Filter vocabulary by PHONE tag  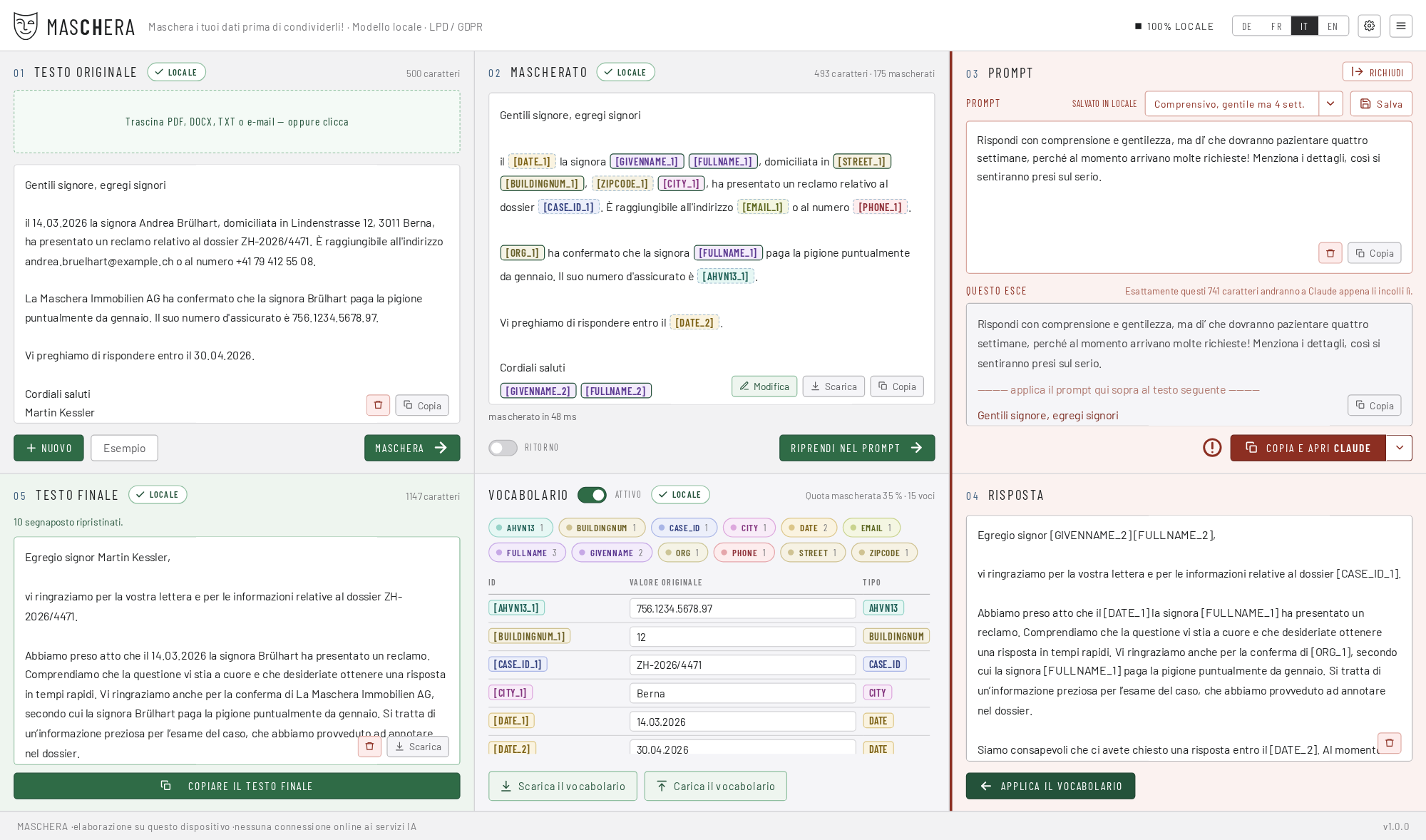(744, 553)
